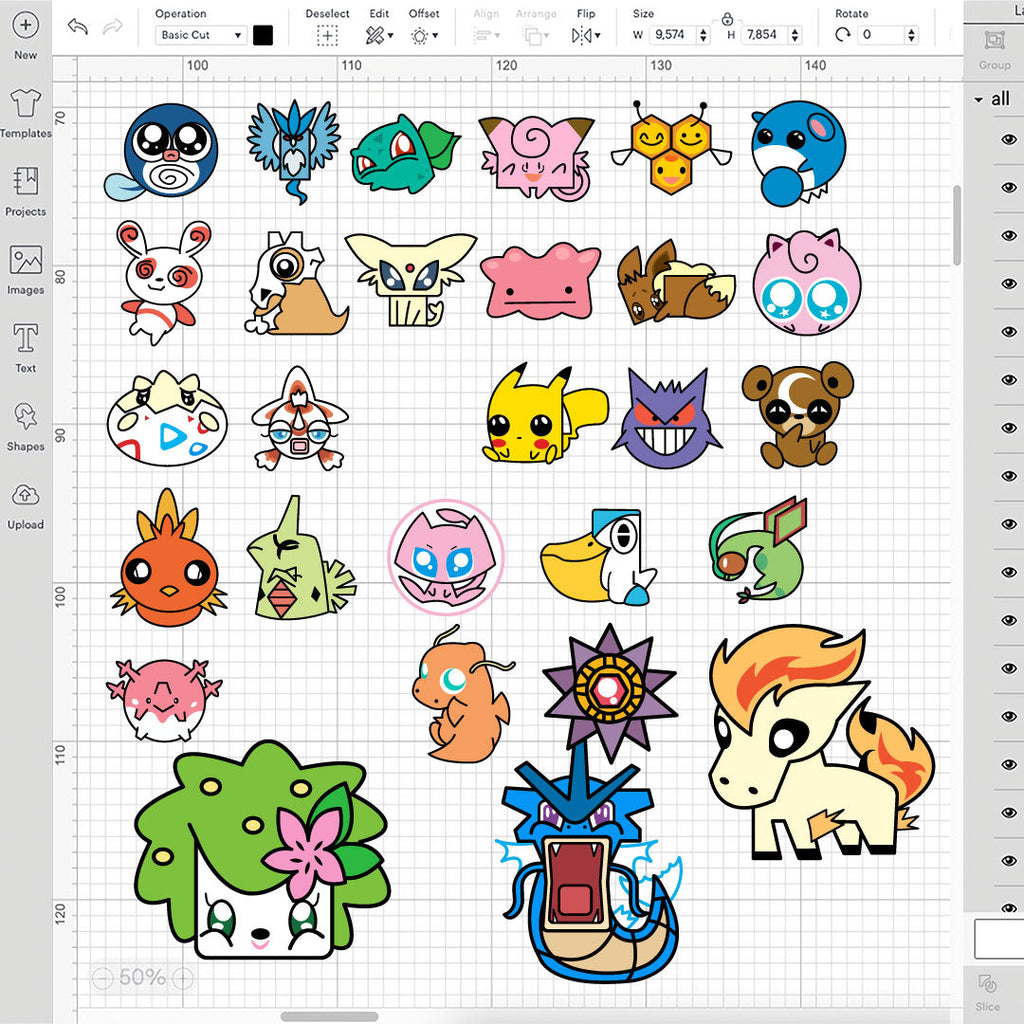Image resolution: width=1024 pixels, height=1024 pixels.
Task: Click the Redo arrow
Action: (112, 27)
